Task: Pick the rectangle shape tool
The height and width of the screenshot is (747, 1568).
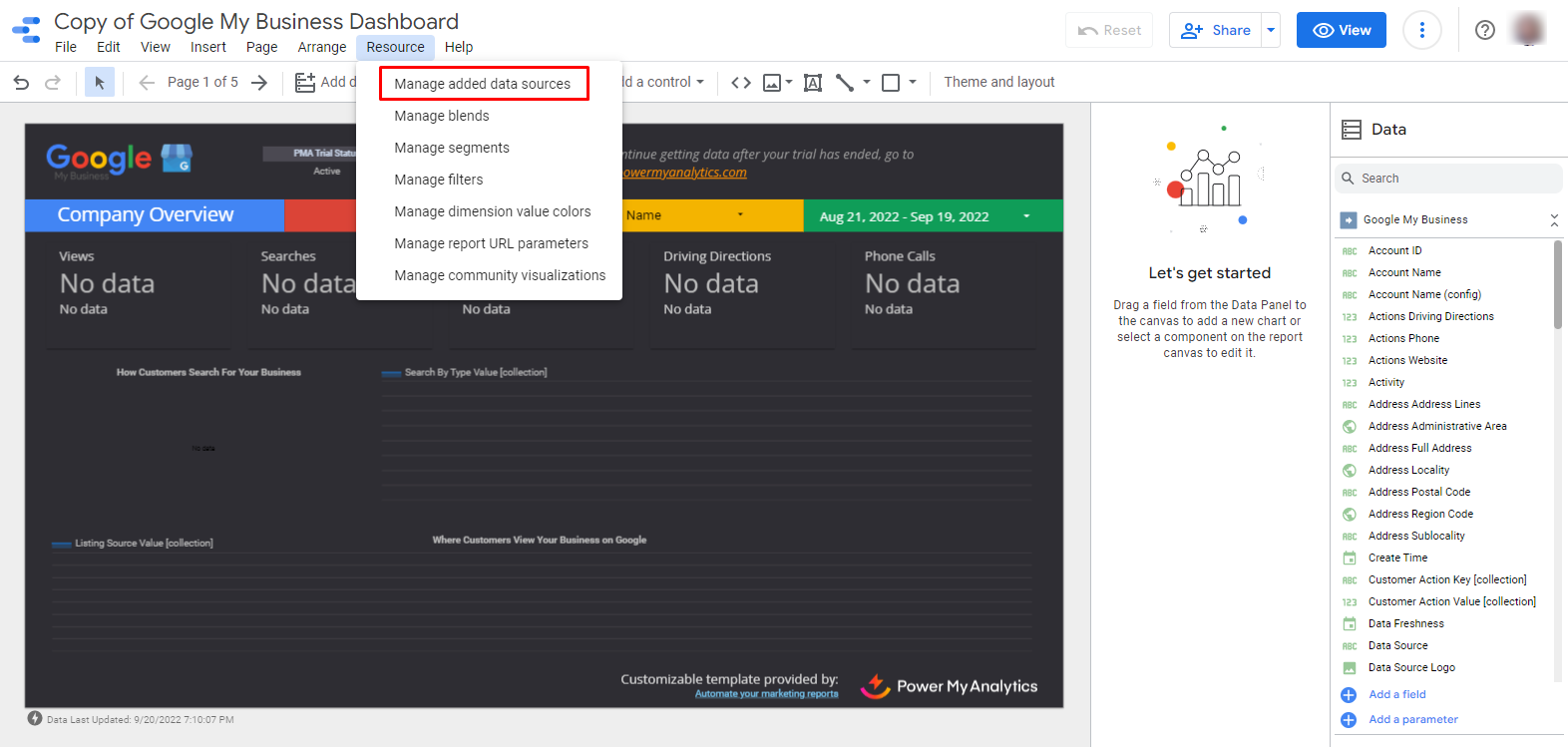Action: click(x=891, y=83)
